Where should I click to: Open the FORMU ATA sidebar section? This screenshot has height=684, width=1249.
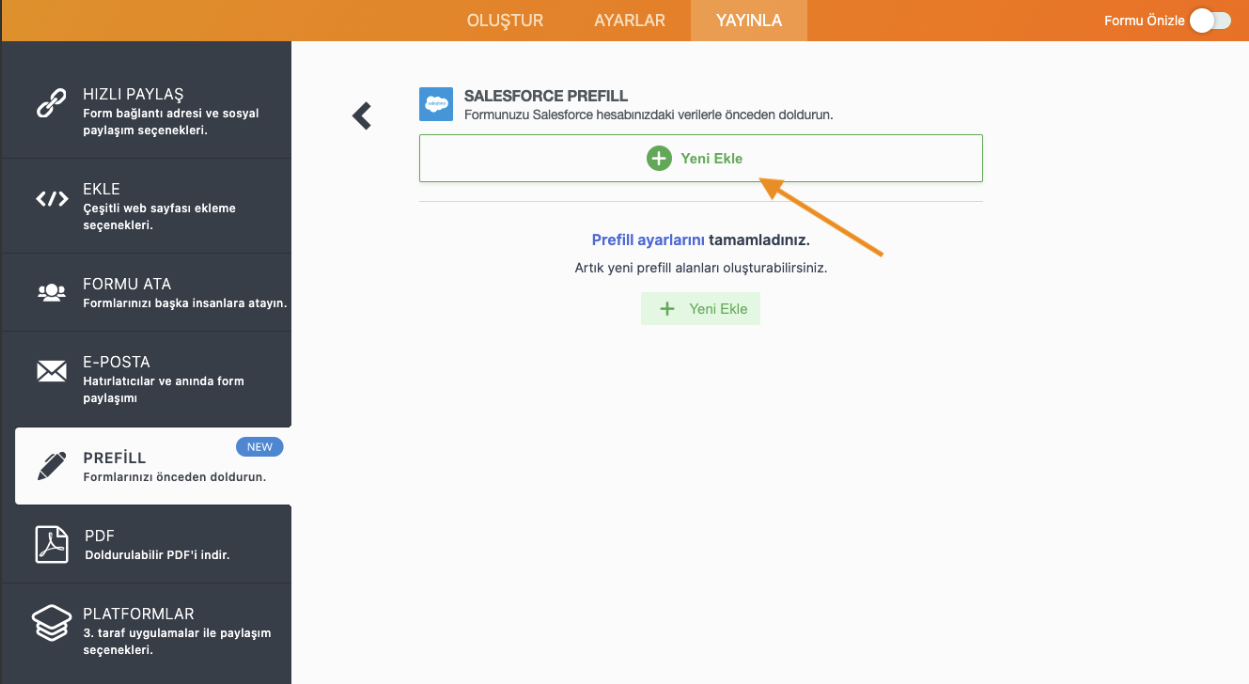coord(146,292)
